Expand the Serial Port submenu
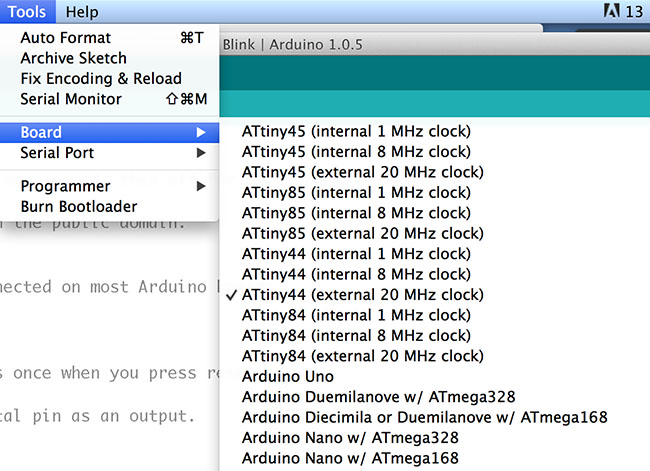 [109, 153]
